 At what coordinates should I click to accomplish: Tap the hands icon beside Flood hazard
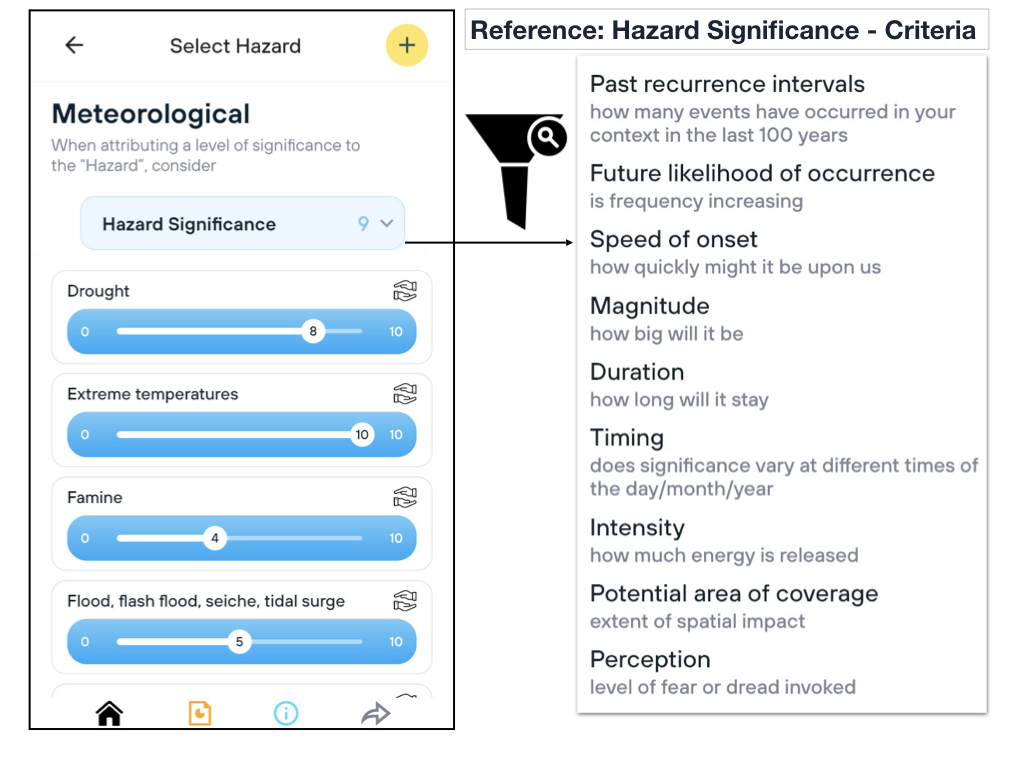pyautogui.click(x=404, y=601)
